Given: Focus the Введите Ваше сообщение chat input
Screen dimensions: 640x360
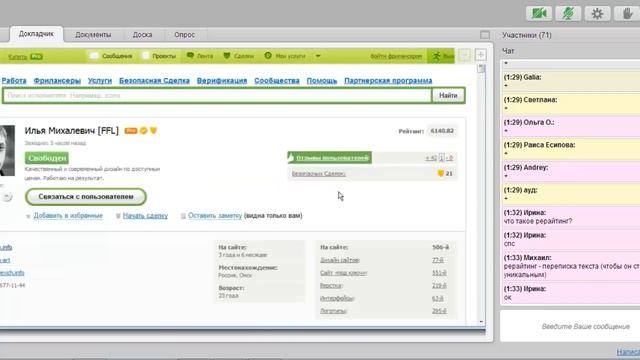Looking at the screenshot, I should 570,327.
